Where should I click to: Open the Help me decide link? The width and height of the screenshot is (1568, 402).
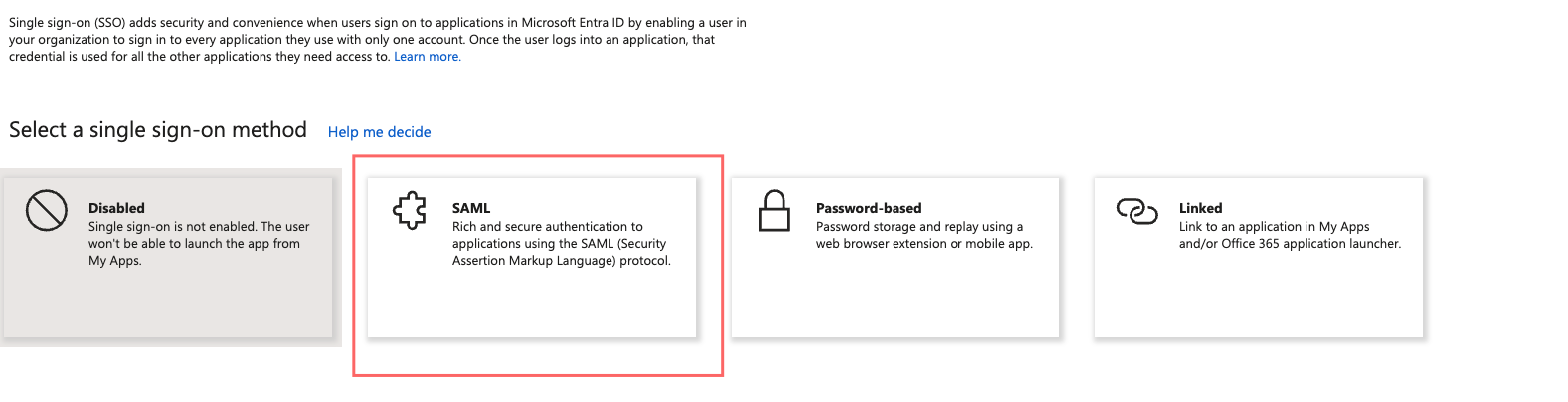379,132
